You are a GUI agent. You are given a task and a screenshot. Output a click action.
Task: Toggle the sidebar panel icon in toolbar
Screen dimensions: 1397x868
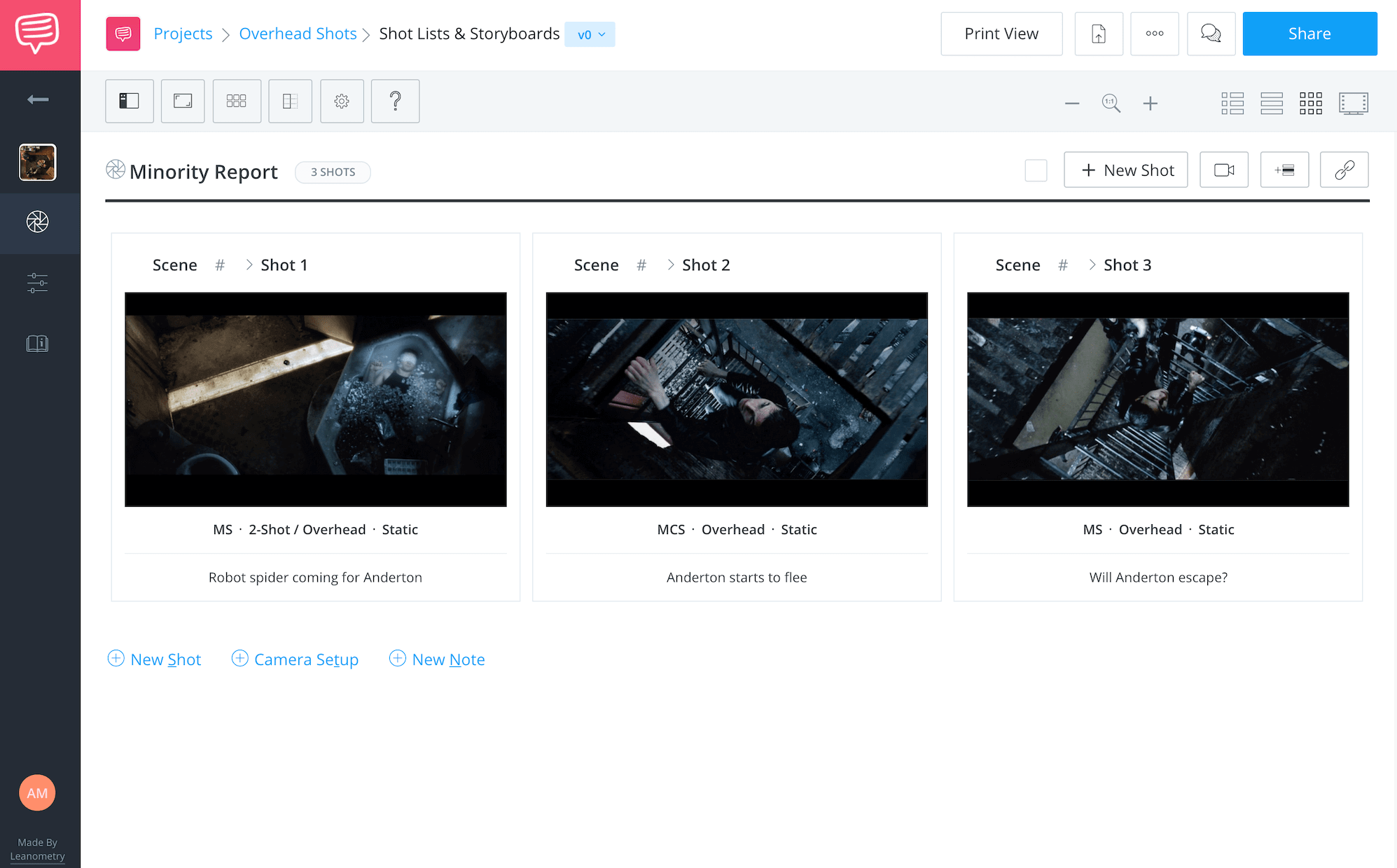[x=129, y=101]
